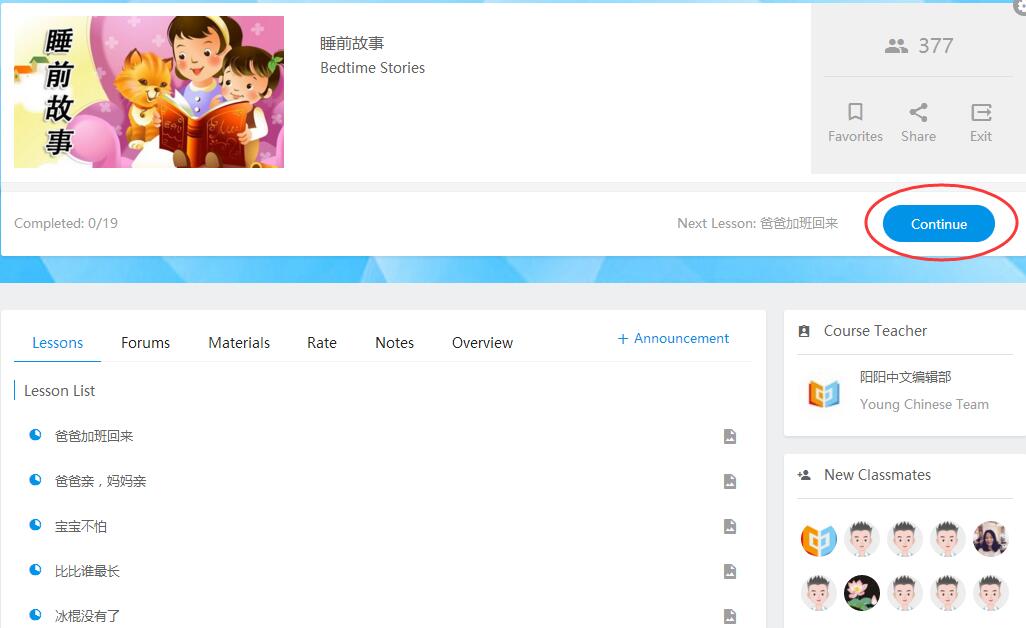Click the Completed: 0/19 text

click(x=66, y=223)
